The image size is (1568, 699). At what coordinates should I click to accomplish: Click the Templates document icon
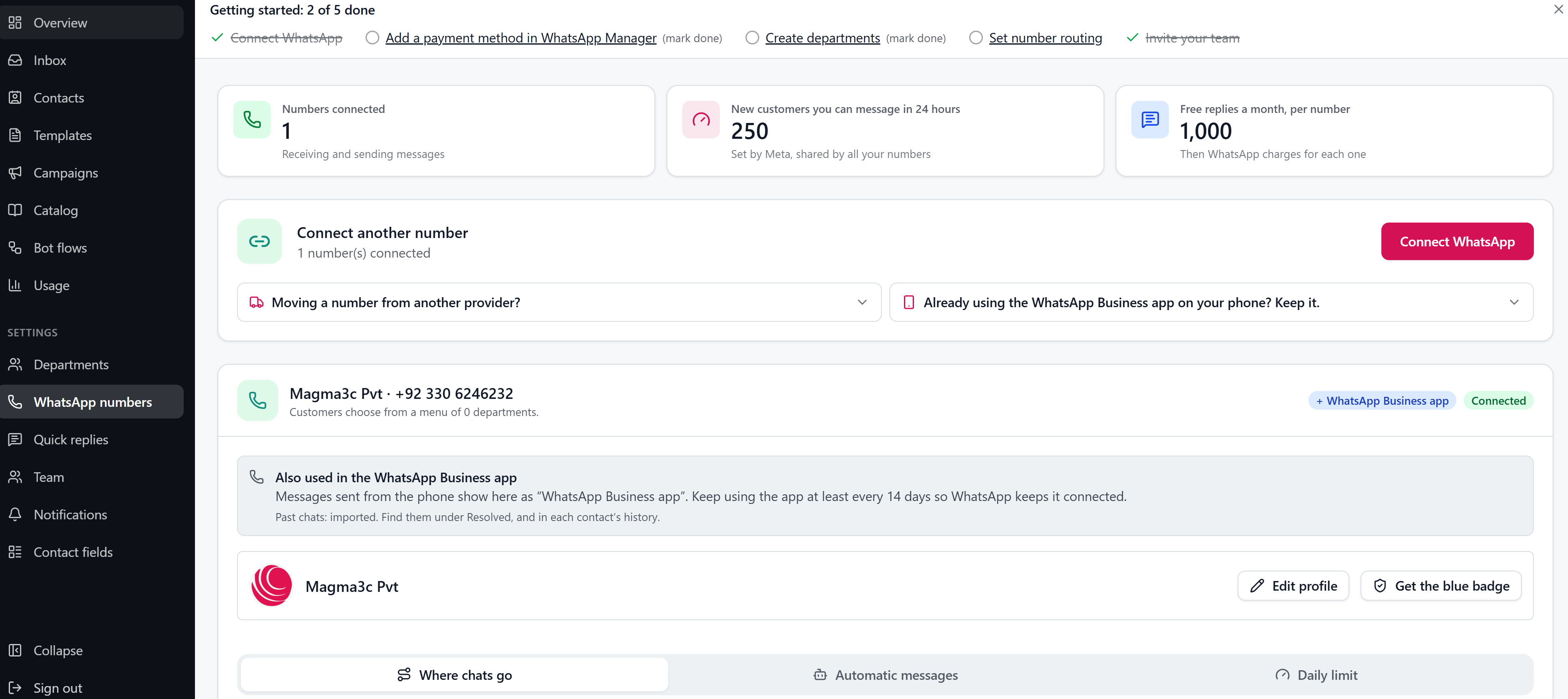coord(15,135)
